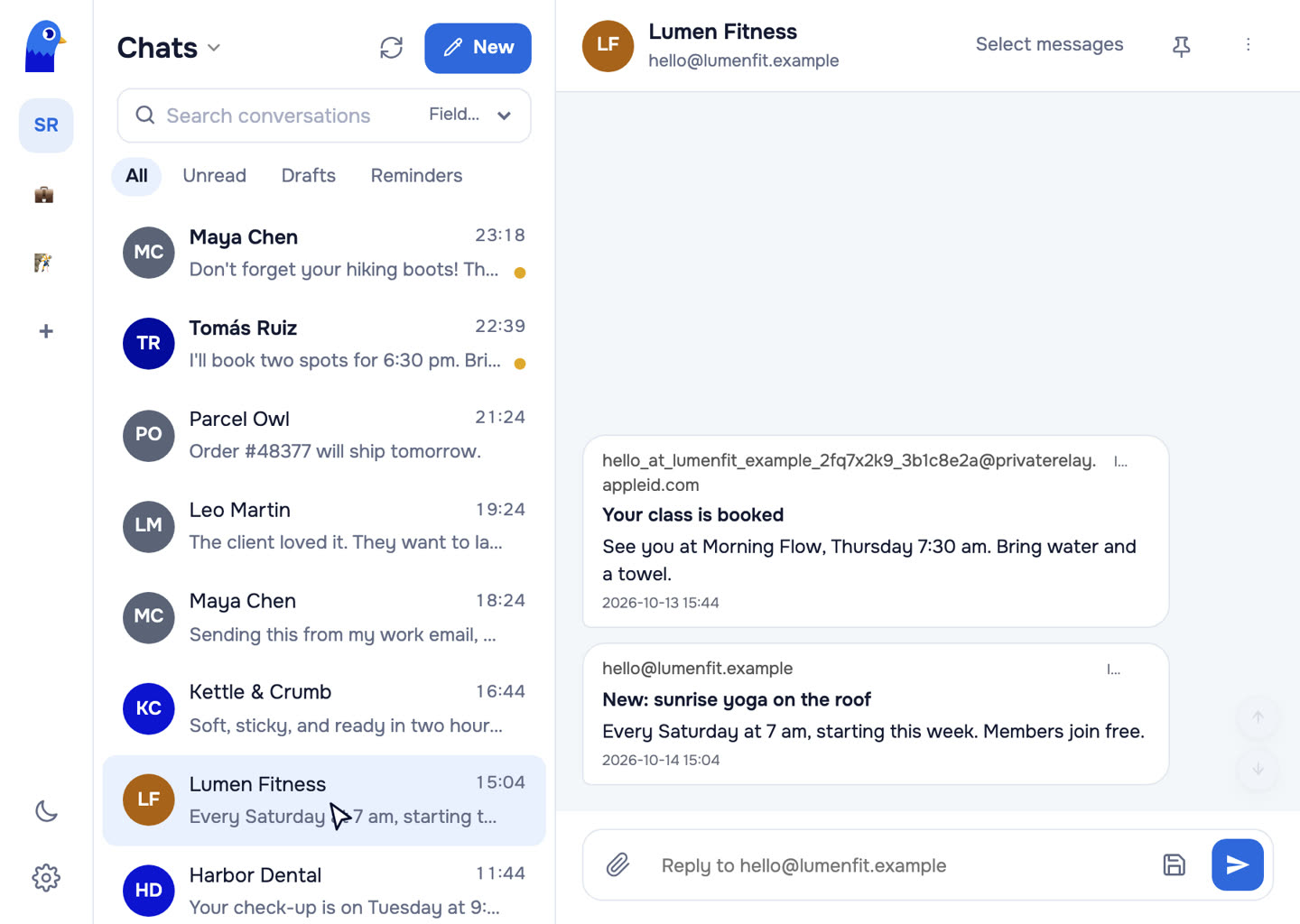
Task: Open Parcel Owl order conversation
Action: [x=324, y=435]
